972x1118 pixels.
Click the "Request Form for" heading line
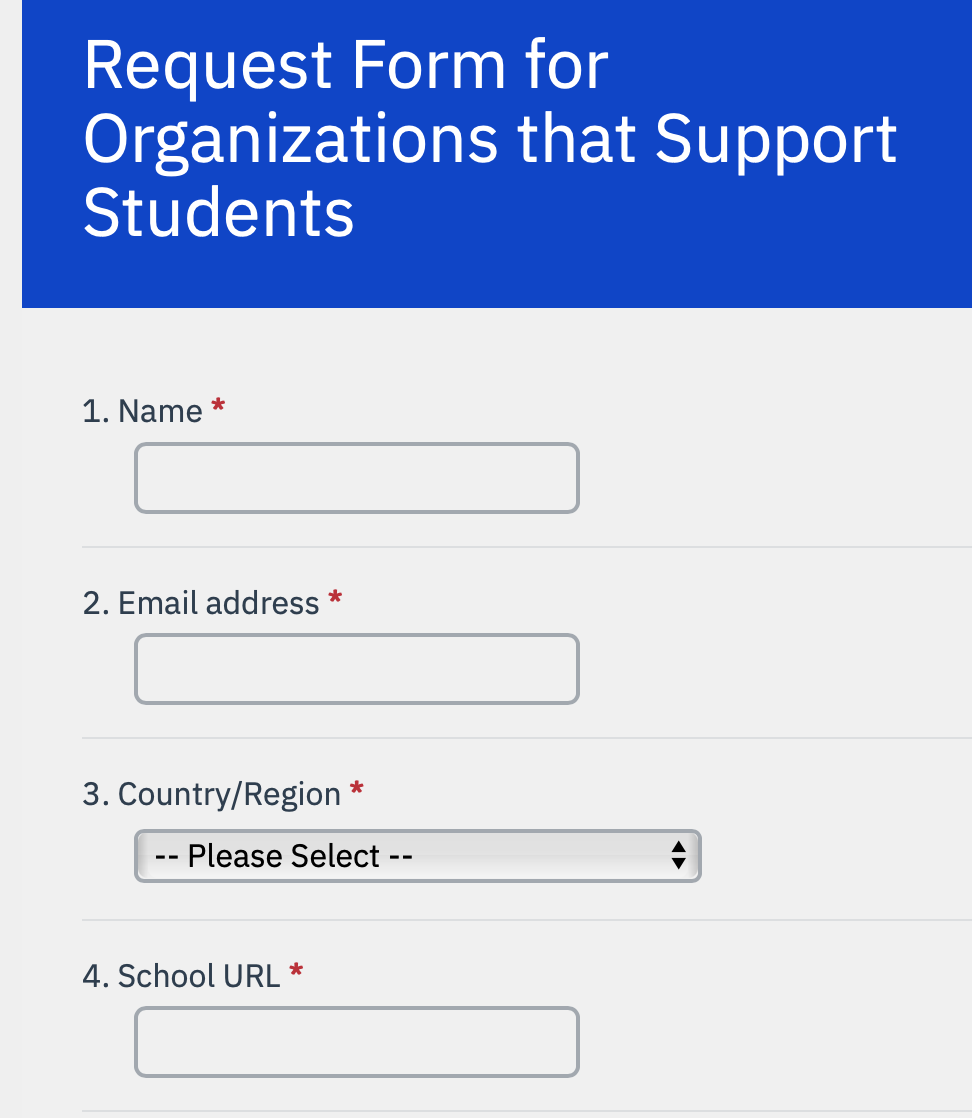346,65
